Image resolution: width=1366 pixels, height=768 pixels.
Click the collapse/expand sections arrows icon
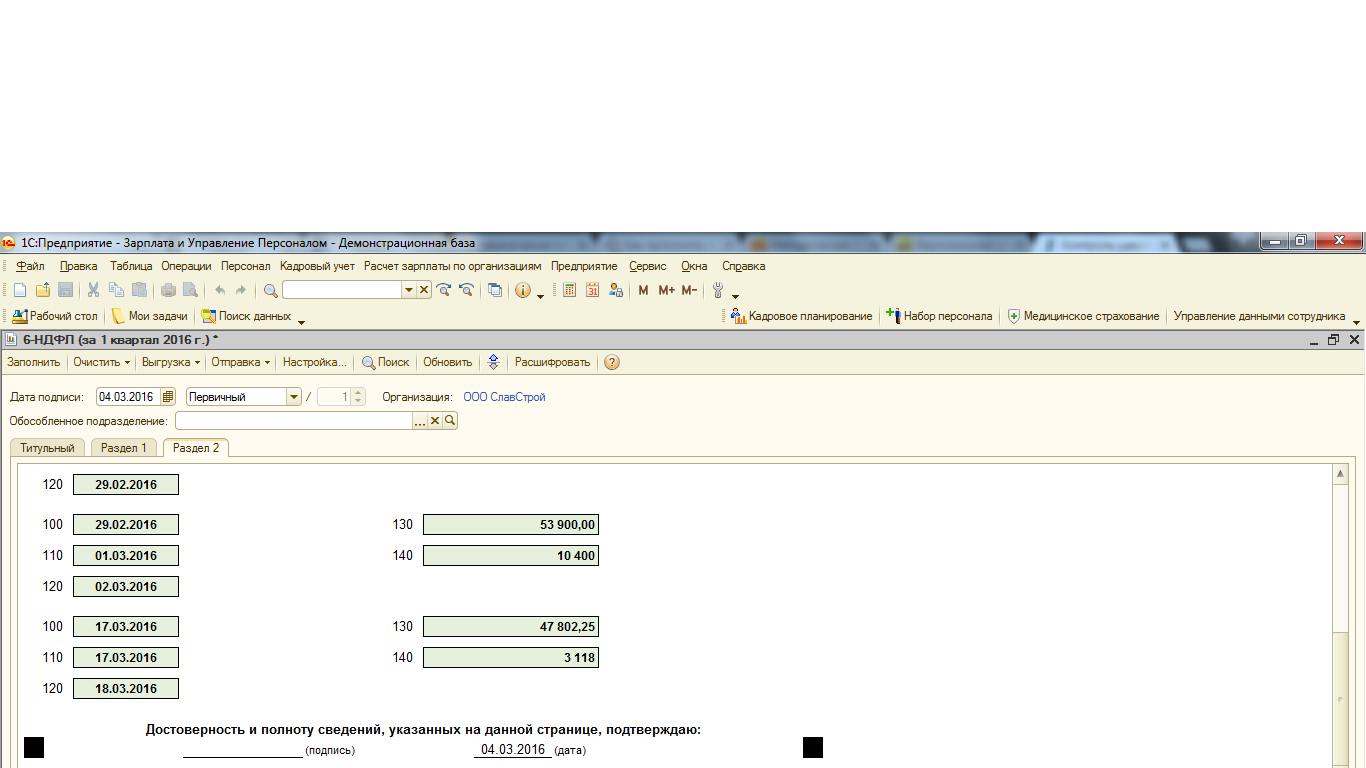(x=492, y=362)
